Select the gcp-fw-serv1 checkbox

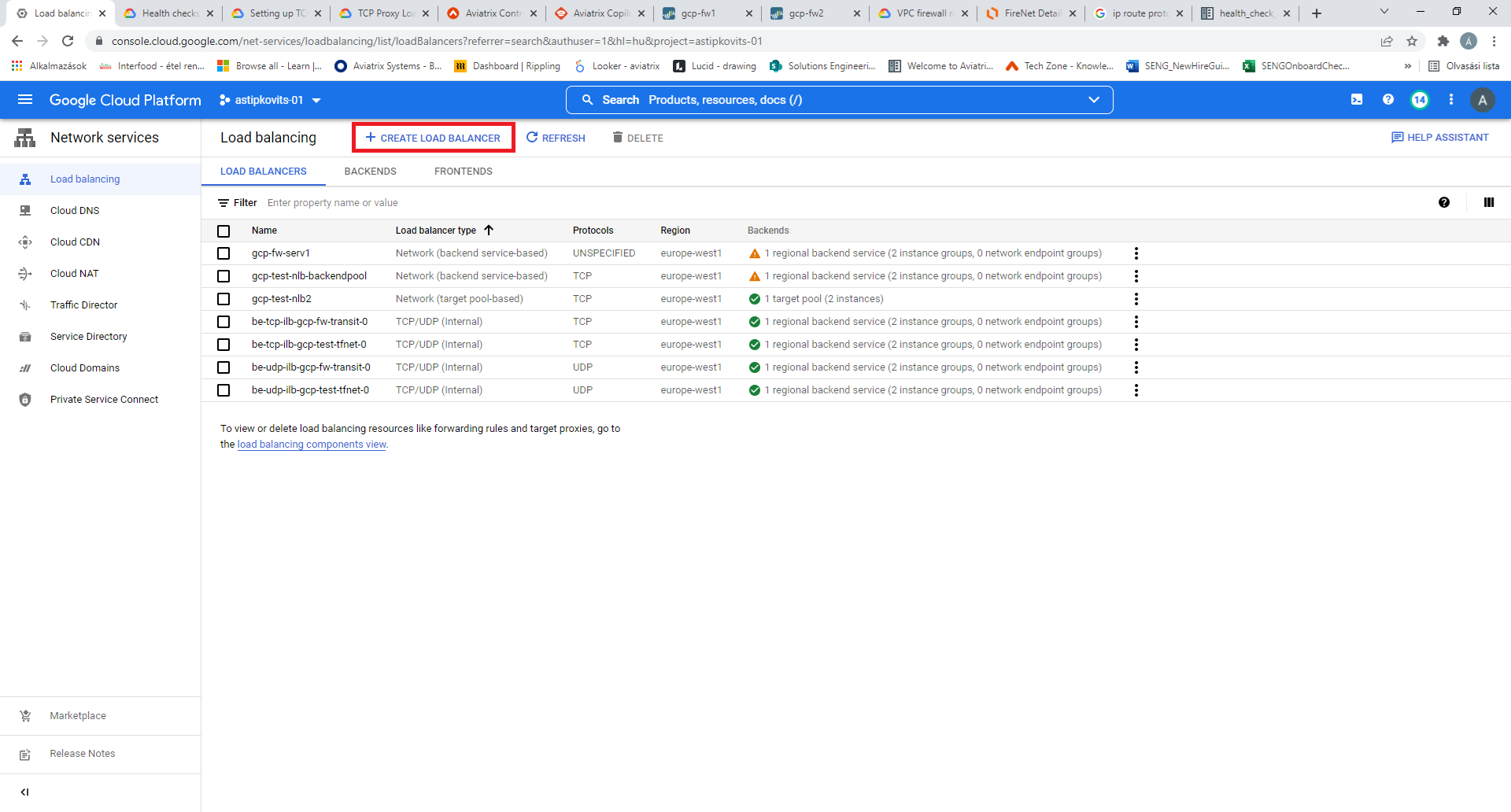[x=224, y=253]
